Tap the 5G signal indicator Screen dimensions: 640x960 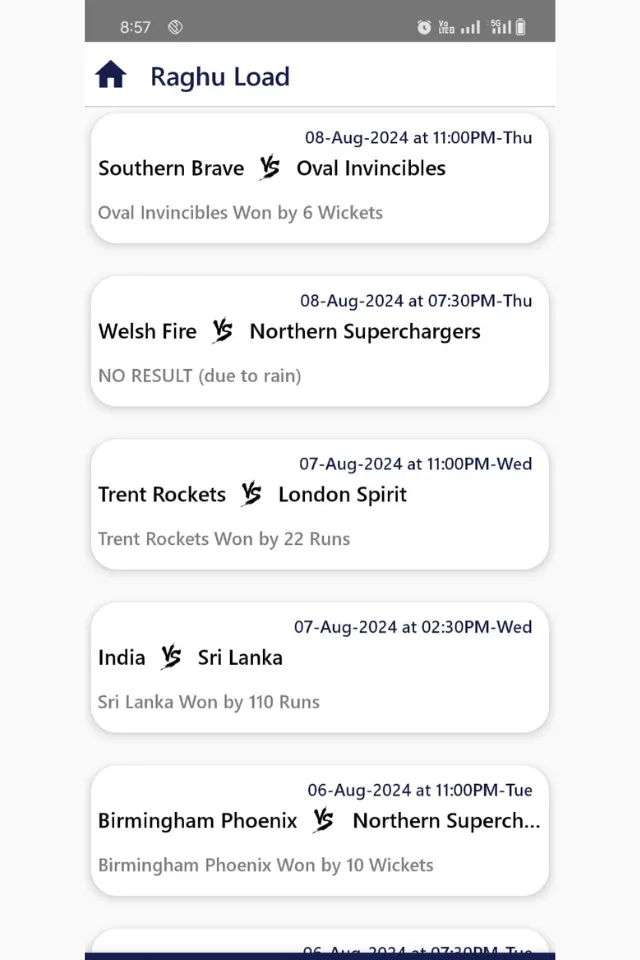tap(501, 26)
